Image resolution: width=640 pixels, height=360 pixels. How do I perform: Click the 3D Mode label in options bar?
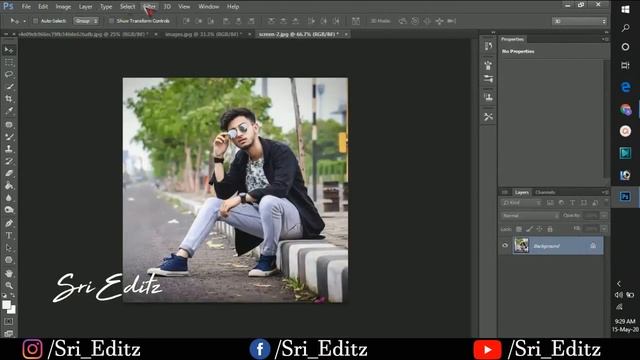click(x=380, y=21)
